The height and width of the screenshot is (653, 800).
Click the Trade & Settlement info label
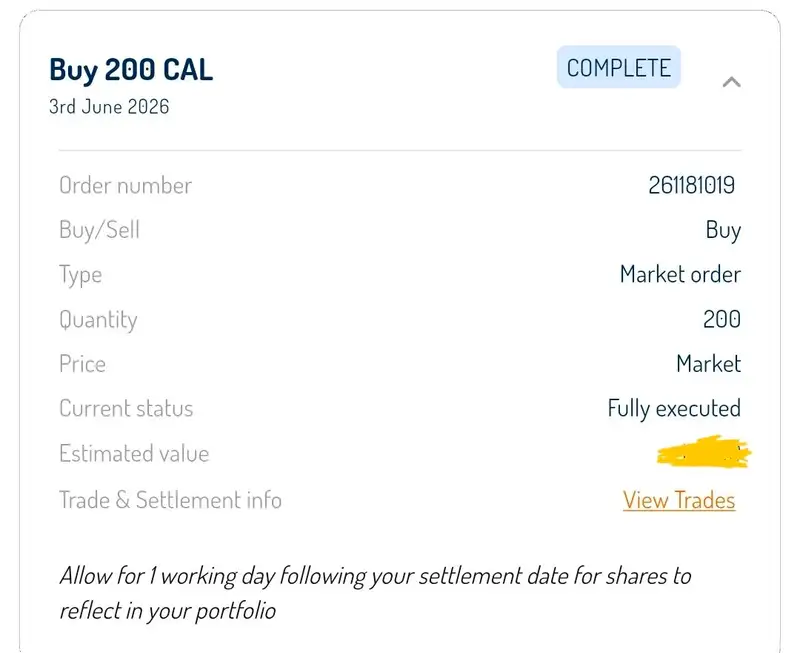pyautogui.click(x=170, y=500)
